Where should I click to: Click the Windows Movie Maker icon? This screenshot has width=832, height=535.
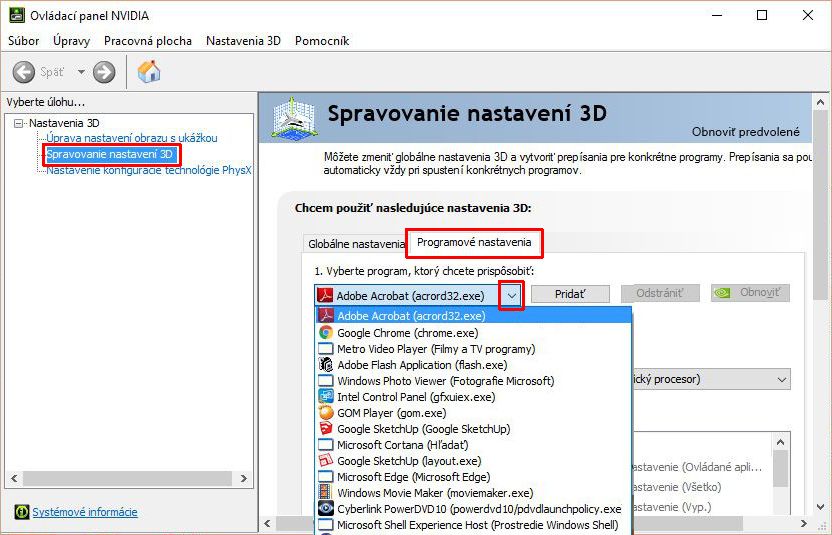click(326, 493)
